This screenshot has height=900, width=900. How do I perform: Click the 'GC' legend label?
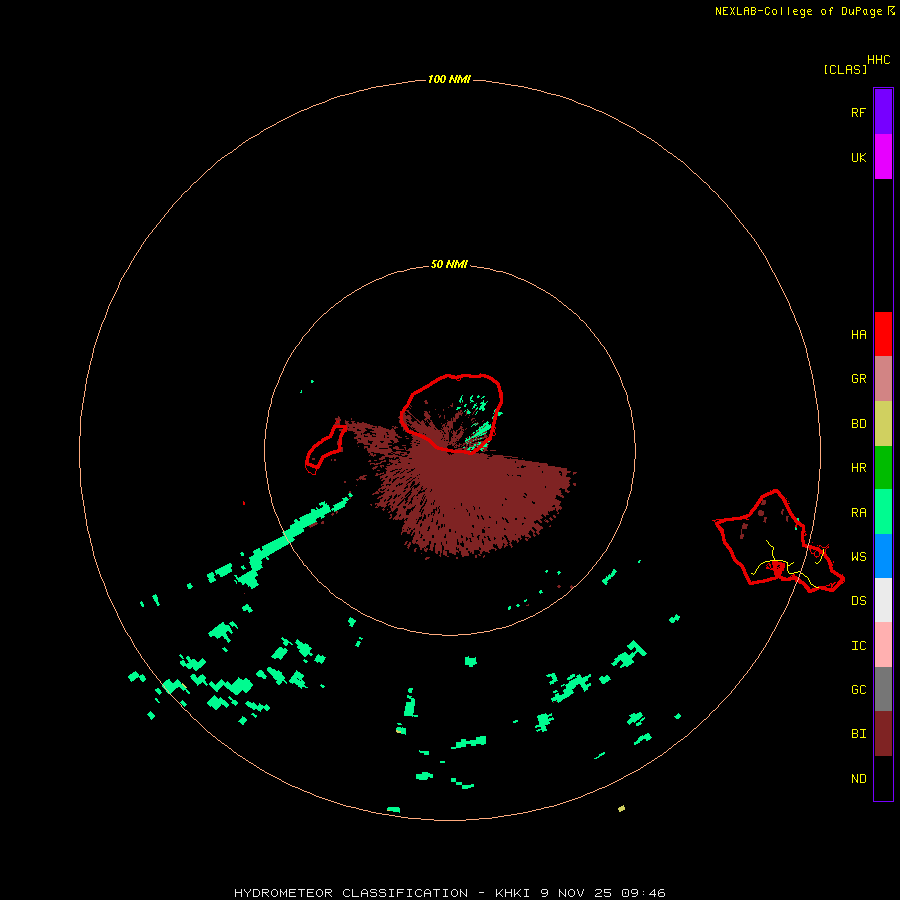click(x=859, y=690)
